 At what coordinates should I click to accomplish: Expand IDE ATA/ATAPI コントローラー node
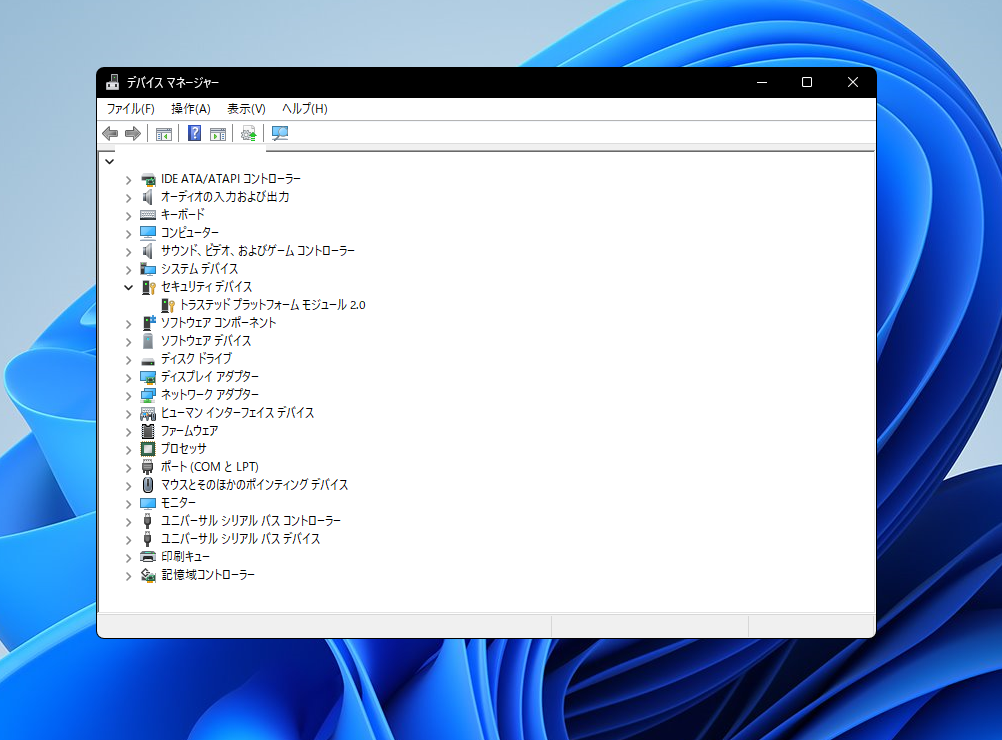(128, 180)
